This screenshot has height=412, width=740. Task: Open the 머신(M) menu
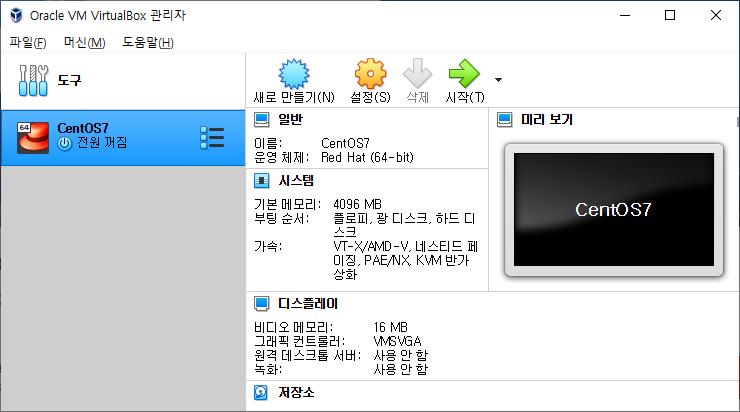(x=84, y=42)
